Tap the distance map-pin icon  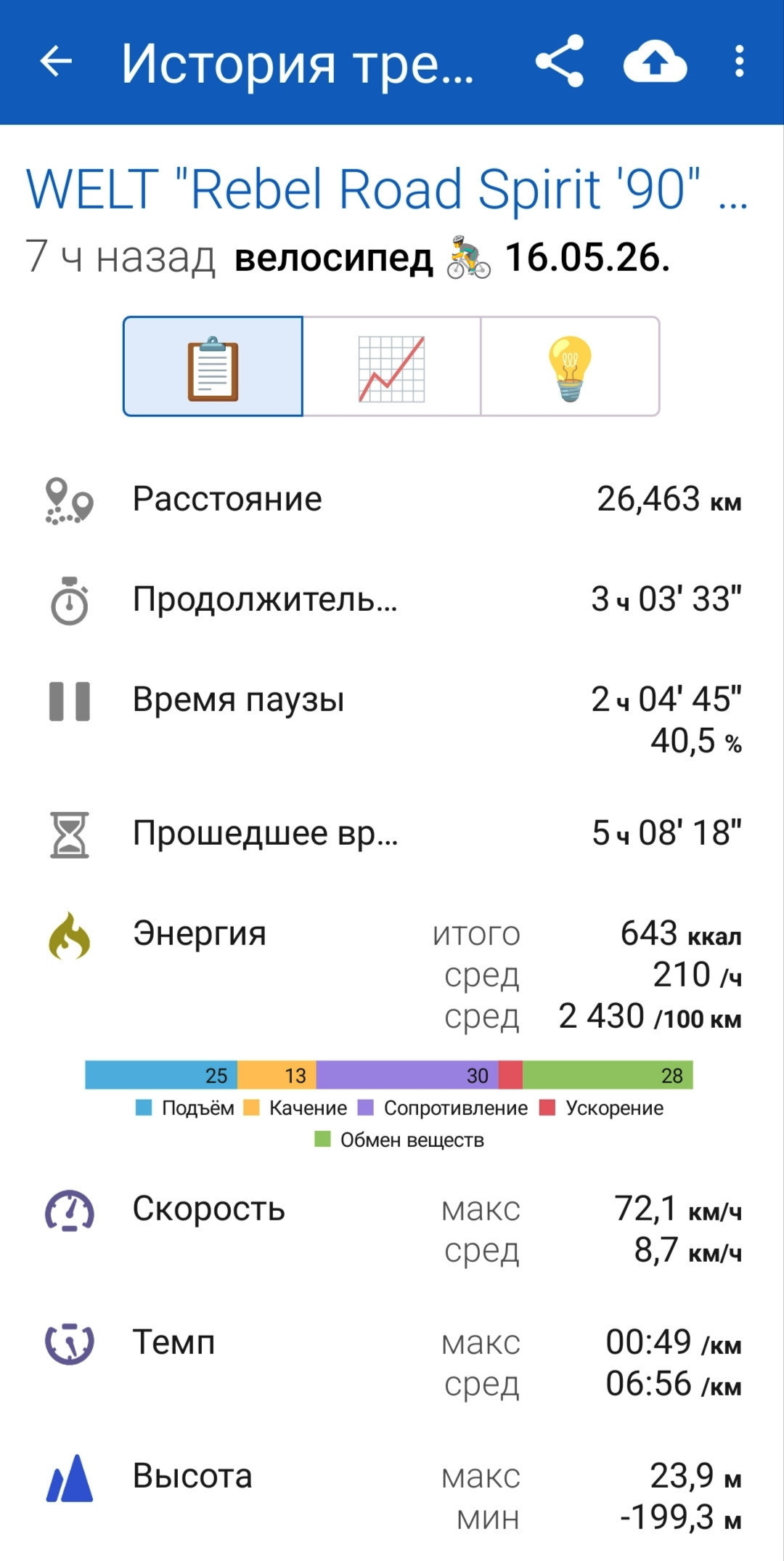point(69,500)
